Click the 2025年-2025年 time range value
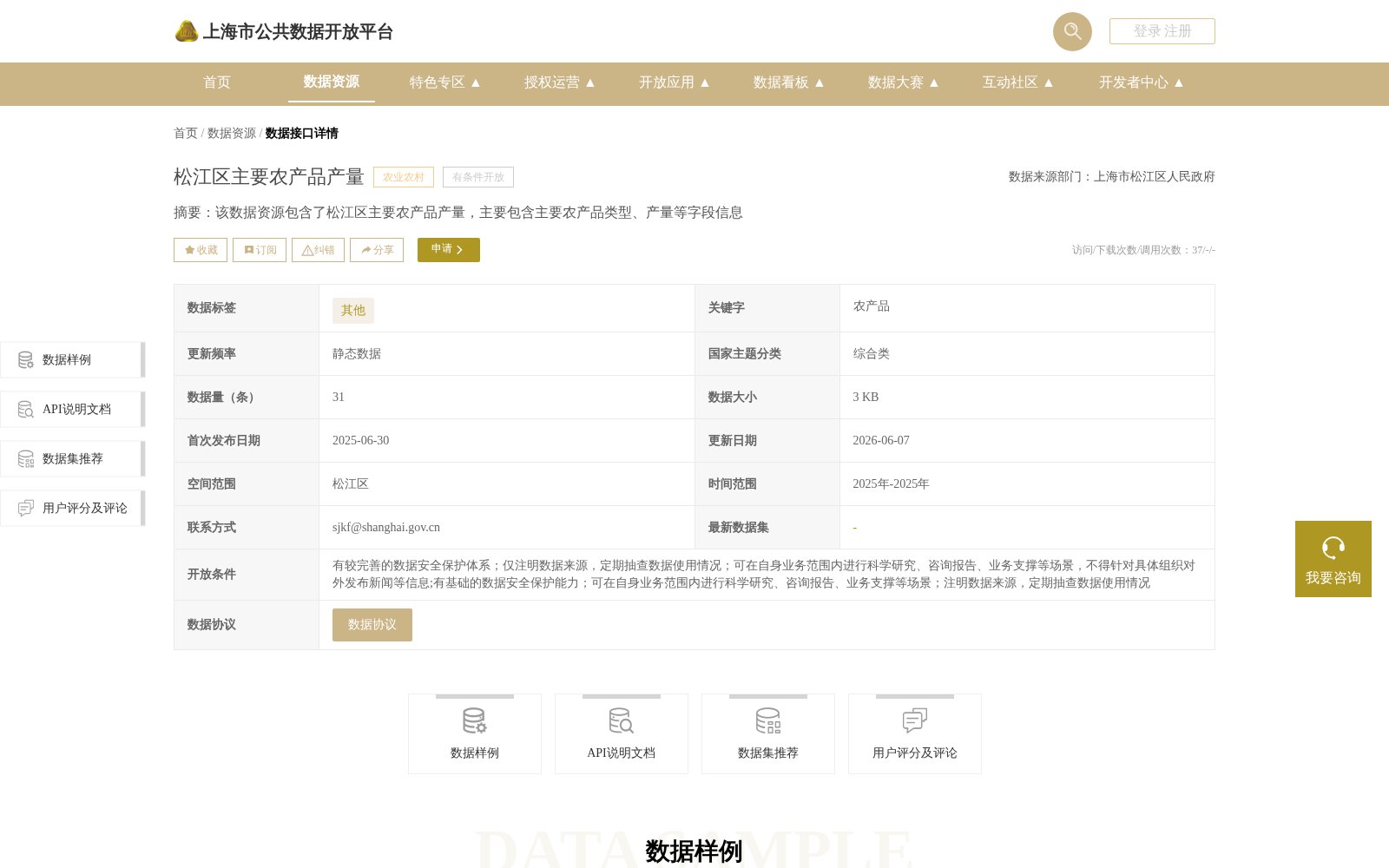This screenshot has width=1389, height=868. tap(891, 484)
